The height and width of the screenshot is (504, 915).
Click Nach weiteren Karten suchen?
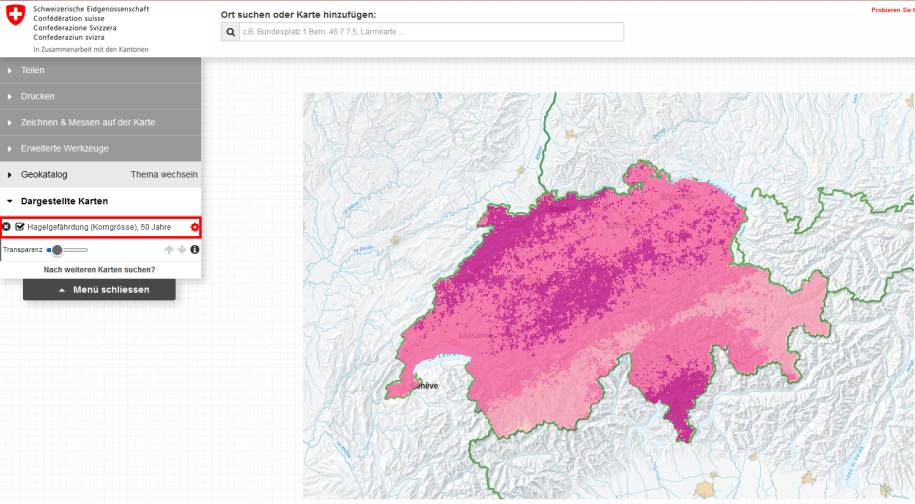100,270
